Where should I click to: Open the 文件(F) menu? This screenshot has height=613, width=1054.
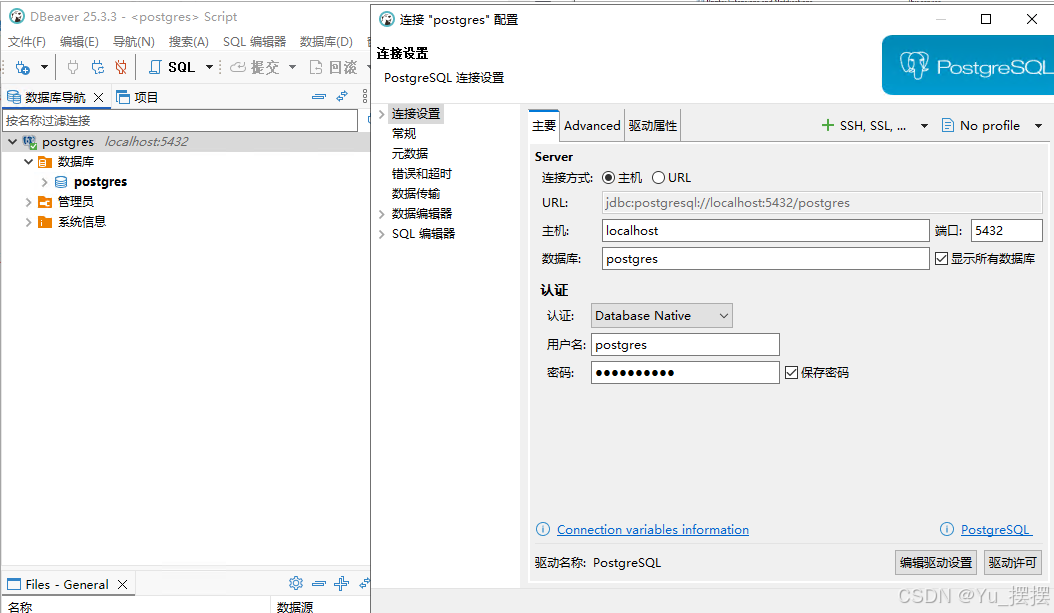coord(27,42)
